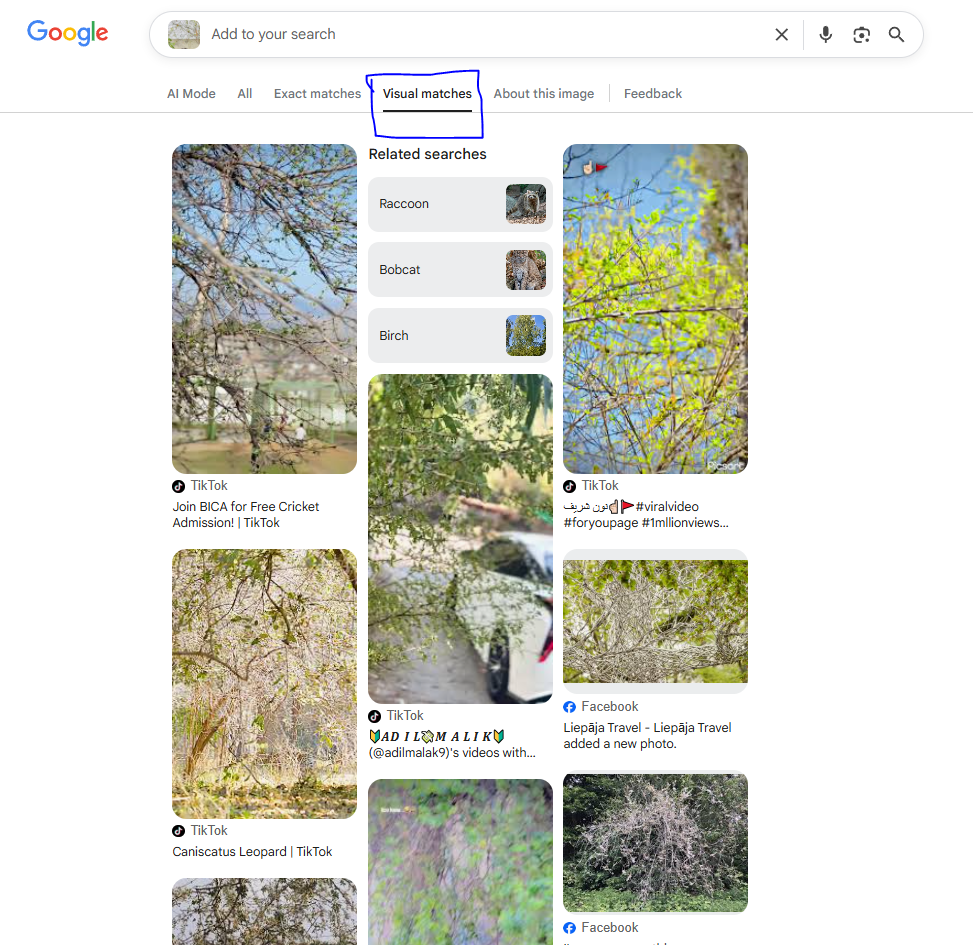Open the Liepāja Travel photo thumbnail

(x=655, y=620)
